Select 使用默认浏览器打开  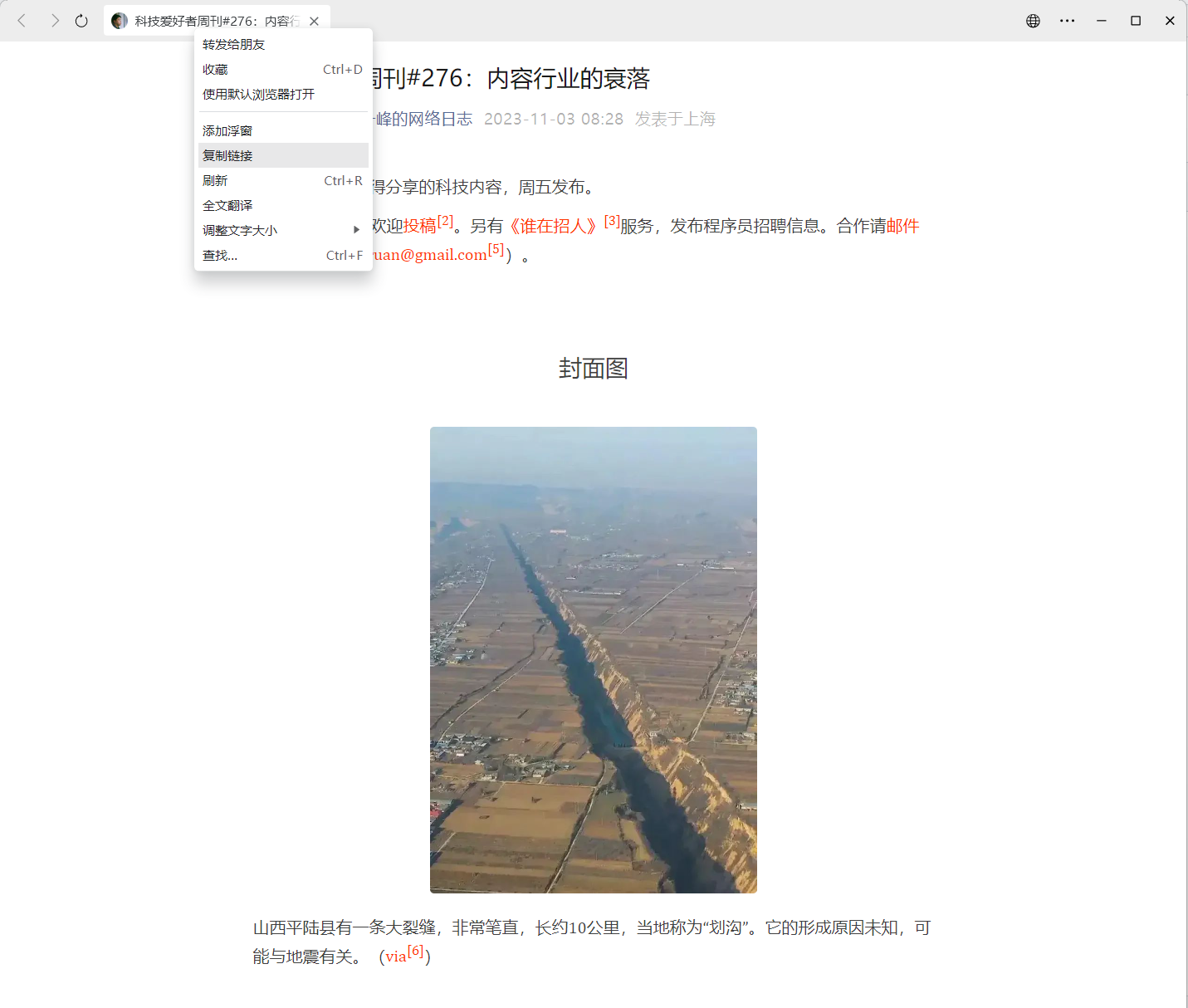pyautogui.click(x=257, y=94)
